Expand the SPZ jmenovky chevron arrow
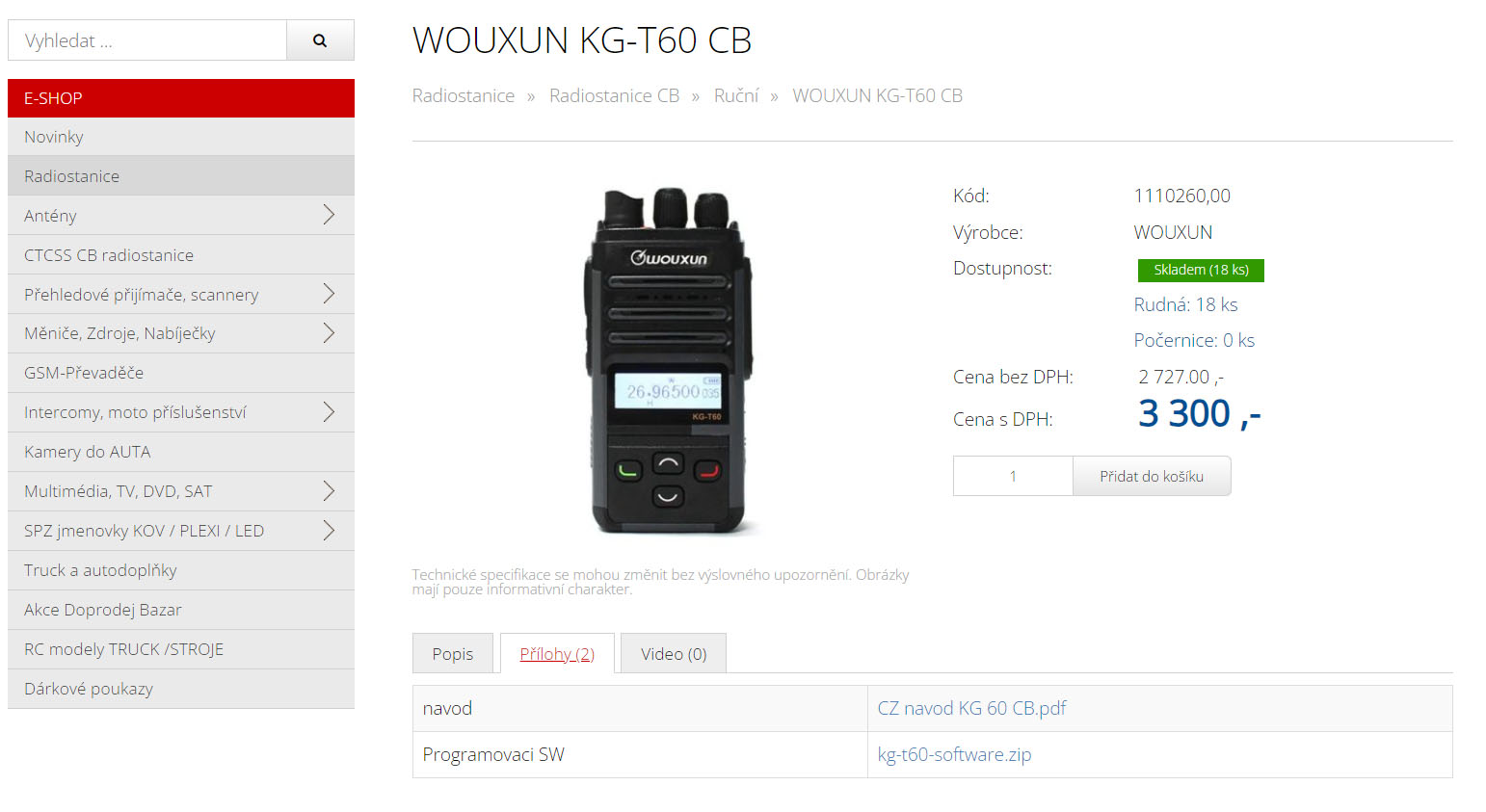 pyautogui.click(x=329, y=531)
